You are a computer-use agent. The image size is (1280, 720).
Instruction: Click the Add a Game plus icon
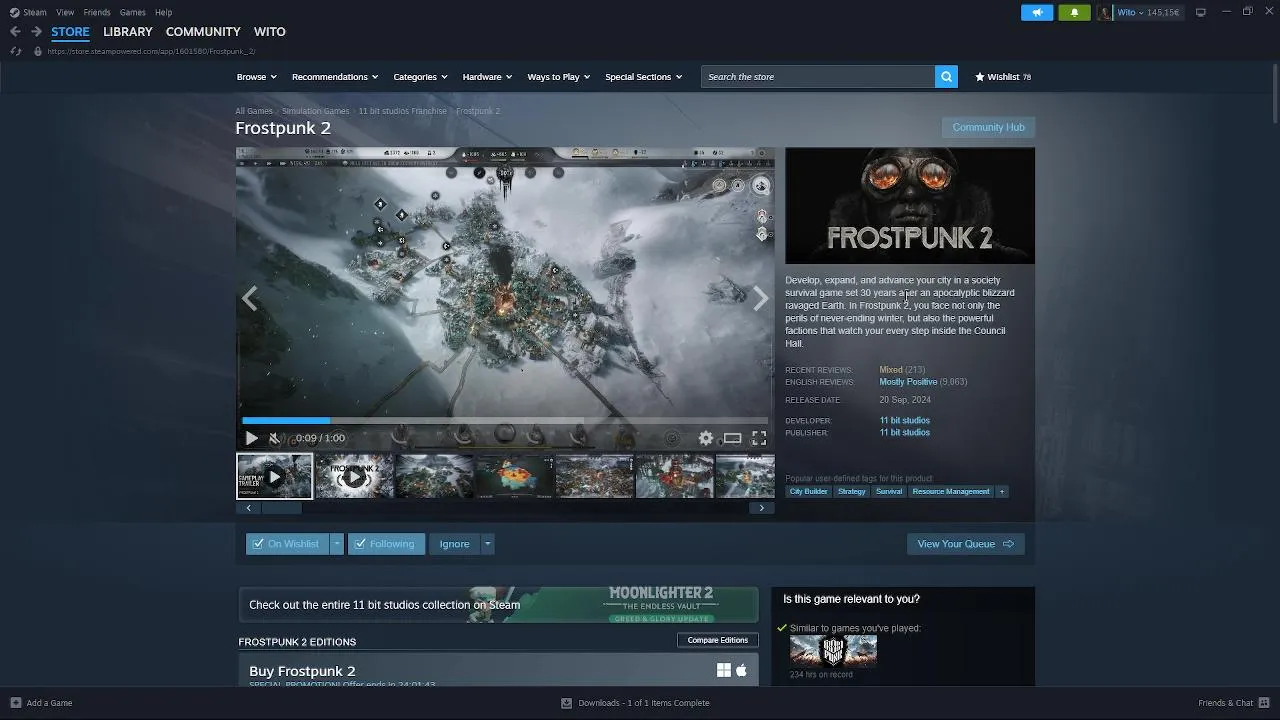click(15, 703)
